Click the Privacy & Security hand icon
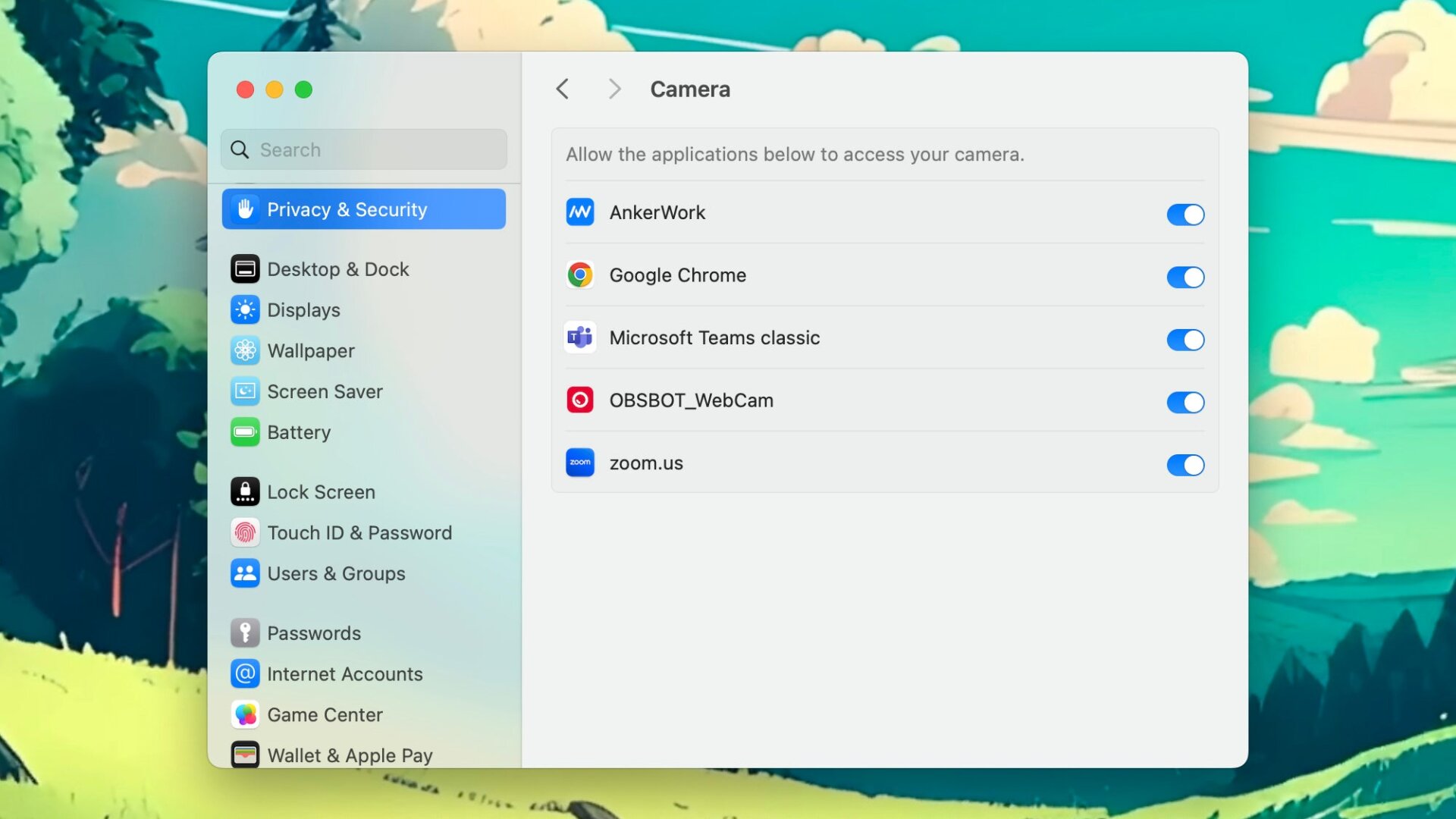Image resolution: width=1456 pixels, height=819 pixels. [x=245, y=209]
